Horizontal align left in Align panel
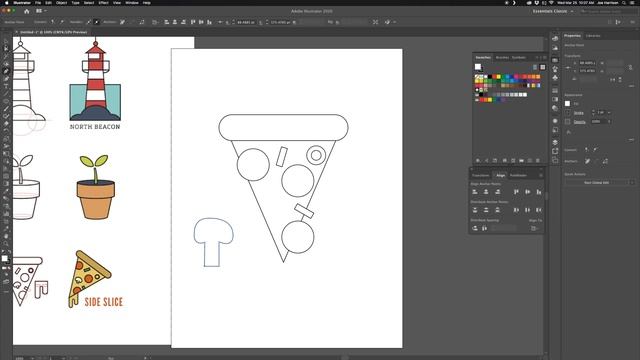This screenshot has height=360, width=640. pos(475,192)
